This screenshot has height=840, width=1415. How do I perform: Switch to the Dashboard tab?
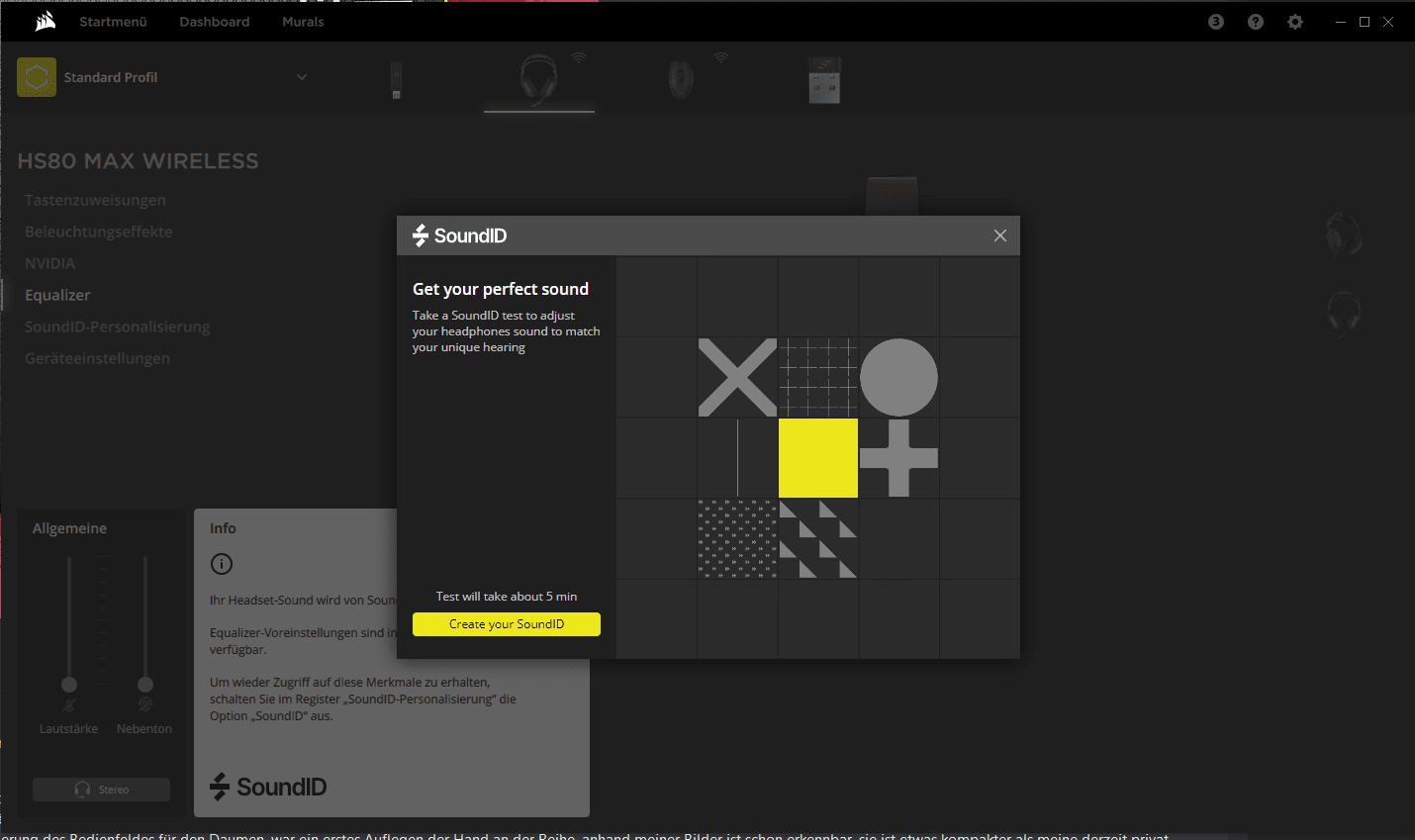tap(215, 22)
